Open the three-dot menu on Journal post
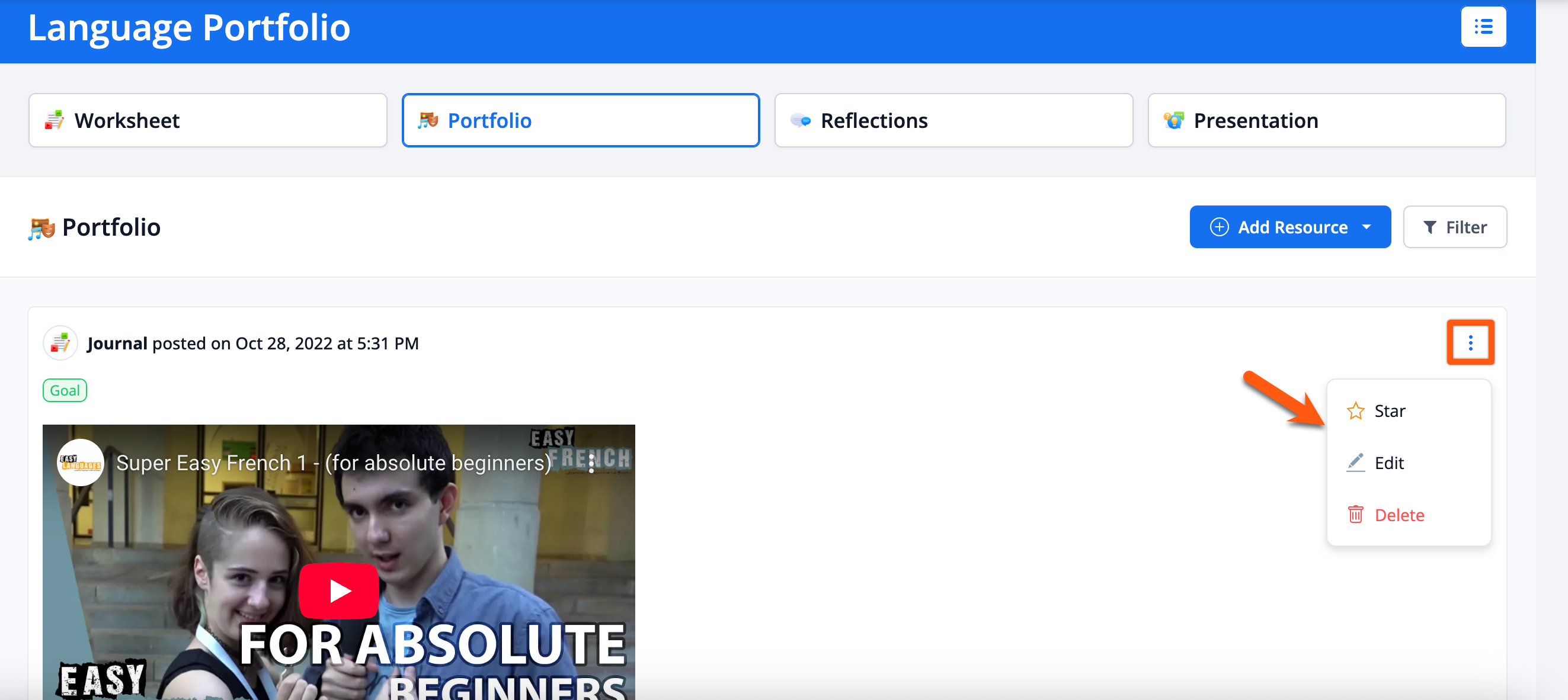 1470,342
